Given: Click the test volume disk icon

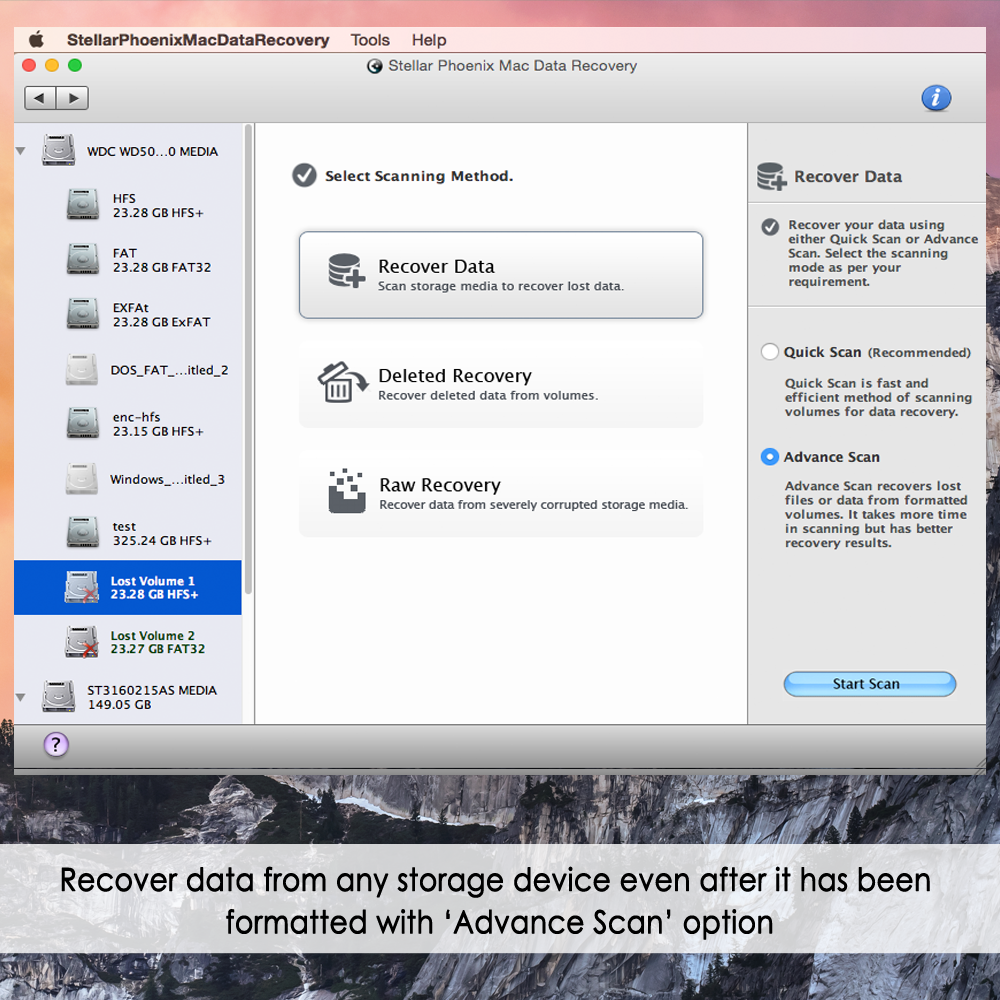Looking at the screenshot, I should [83, 533].
